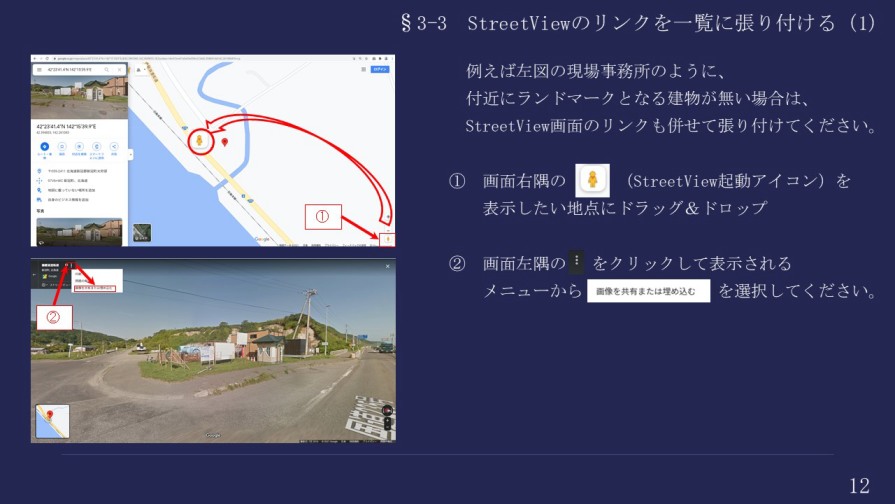Click the Pegman icon sample in the instructions
The width and height of the screenshot is (895, 504).
592,181
